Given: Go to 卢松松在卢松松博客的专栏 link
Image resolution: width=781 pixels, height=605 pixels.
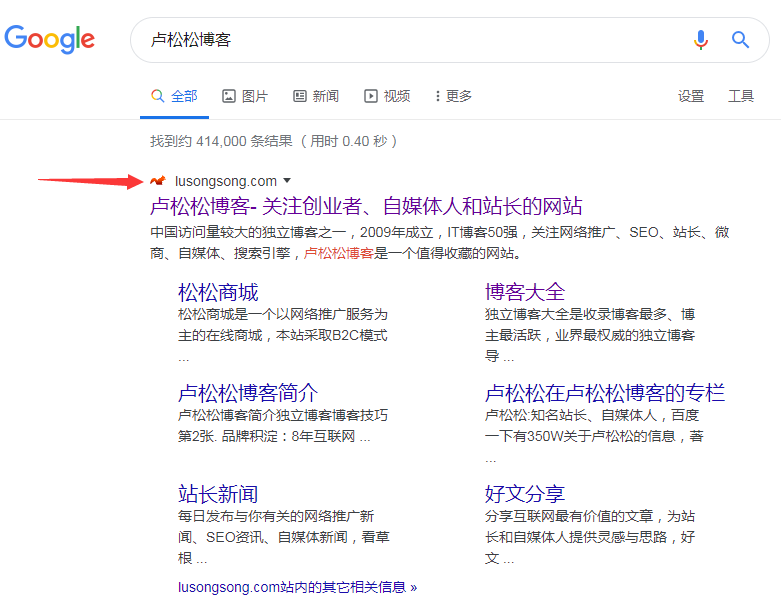Looking at the screenshot, I should 605,393.
